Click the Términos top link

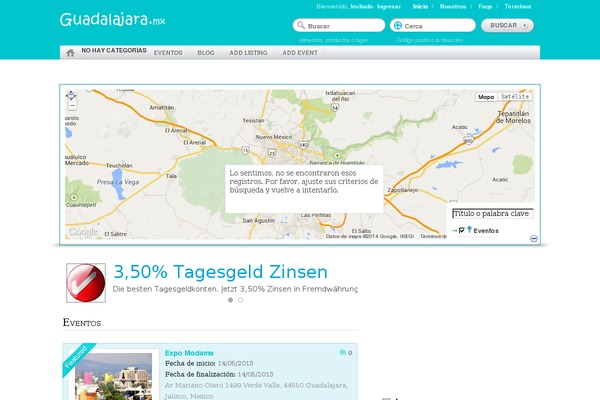[x=517, y=7]
